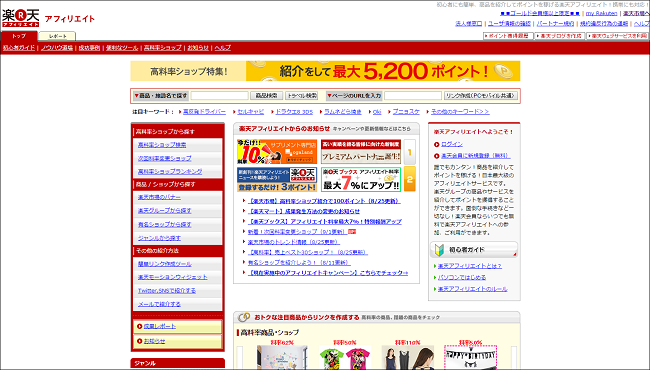
Task: Open the Happy Birthday banner product thumbnail
Action: click(x=471, y=358)
